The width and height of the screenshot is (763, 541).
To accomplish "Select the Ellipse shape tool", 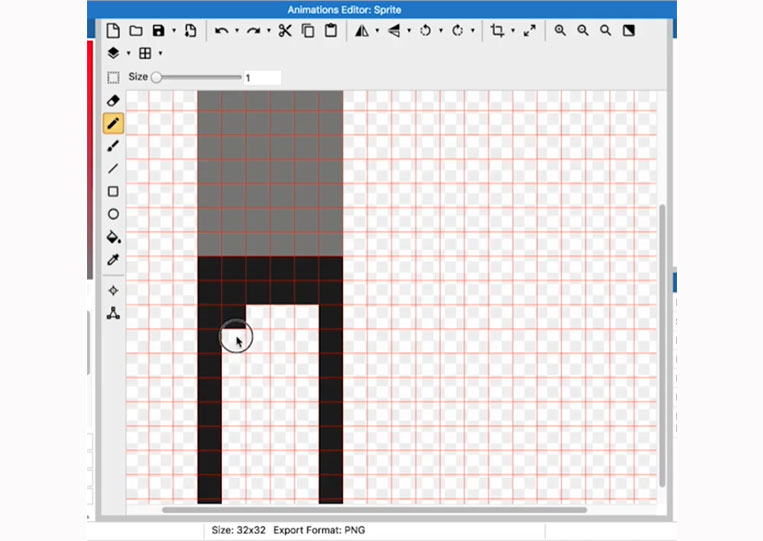I will (x=113, y=214).
